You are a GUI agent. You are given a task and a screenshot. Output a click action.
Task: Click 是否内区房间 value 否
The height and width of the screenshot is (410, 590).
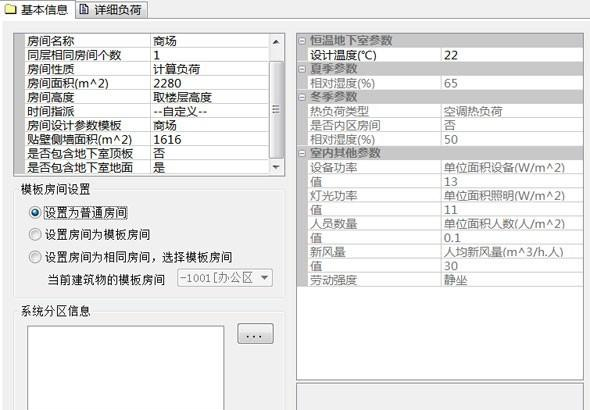tap(512, 125)
